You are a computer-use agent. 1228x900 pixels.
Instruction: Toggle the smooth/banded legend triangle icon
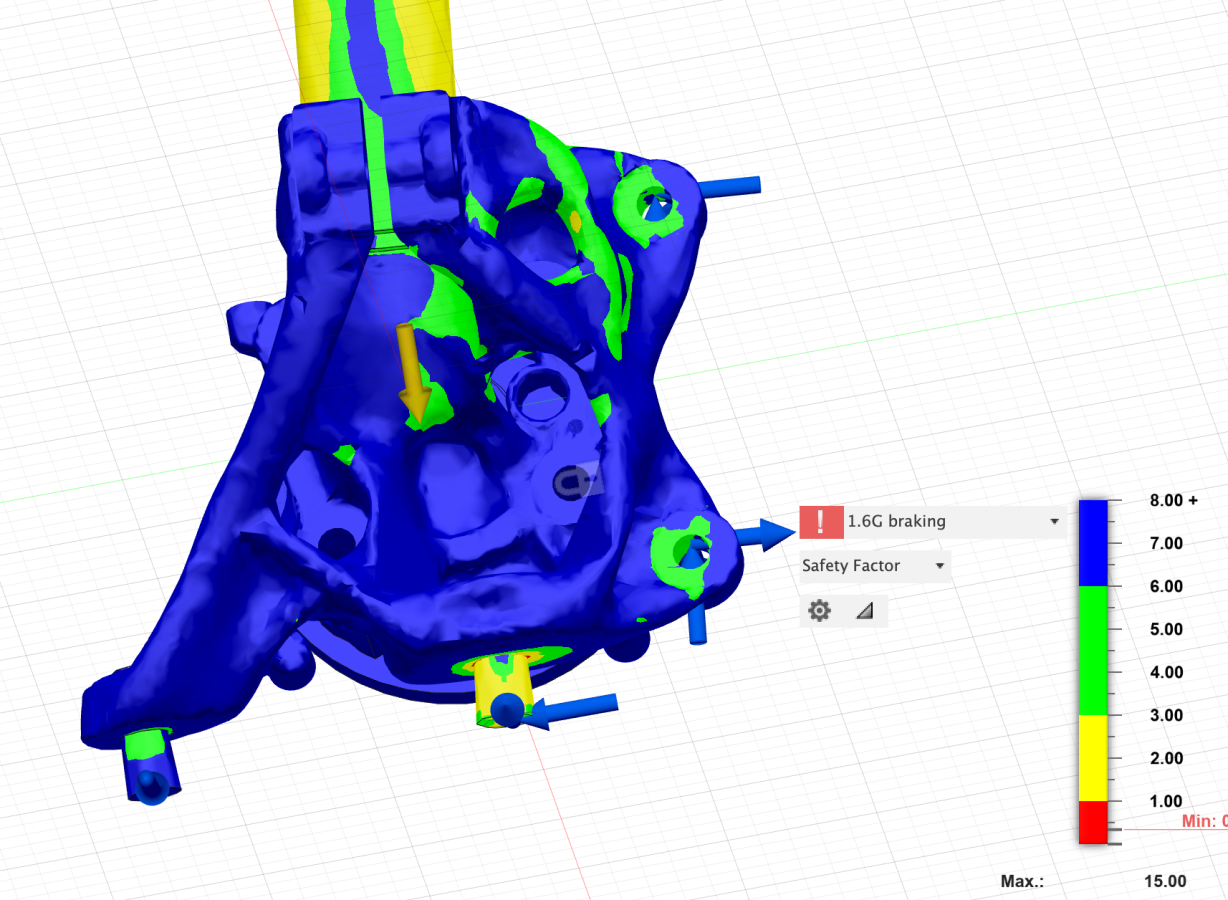[865, 610]
